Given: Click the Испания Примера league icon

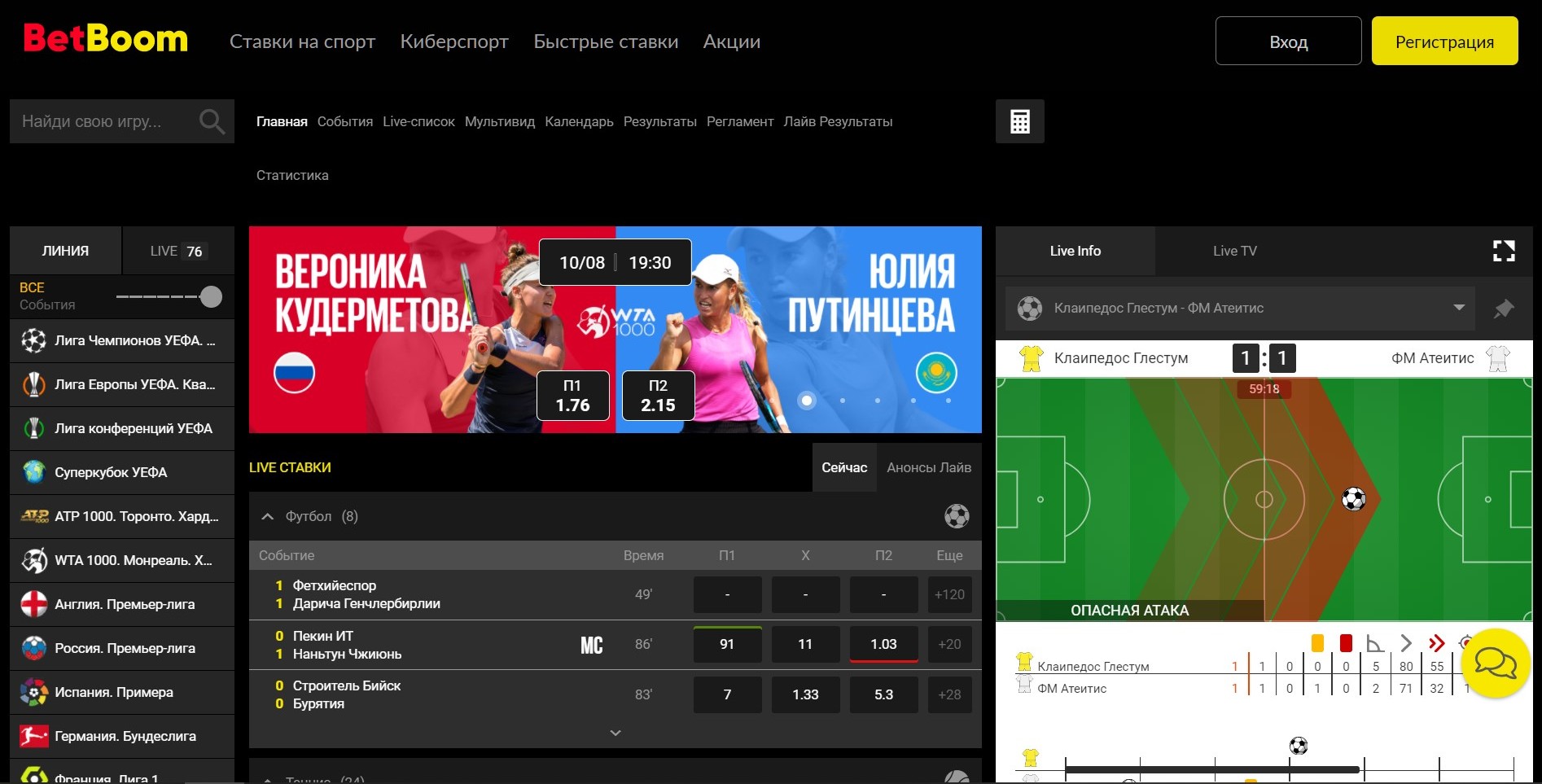Looking at the screenshot, I should pyautogui.click(x=33, y=692).
